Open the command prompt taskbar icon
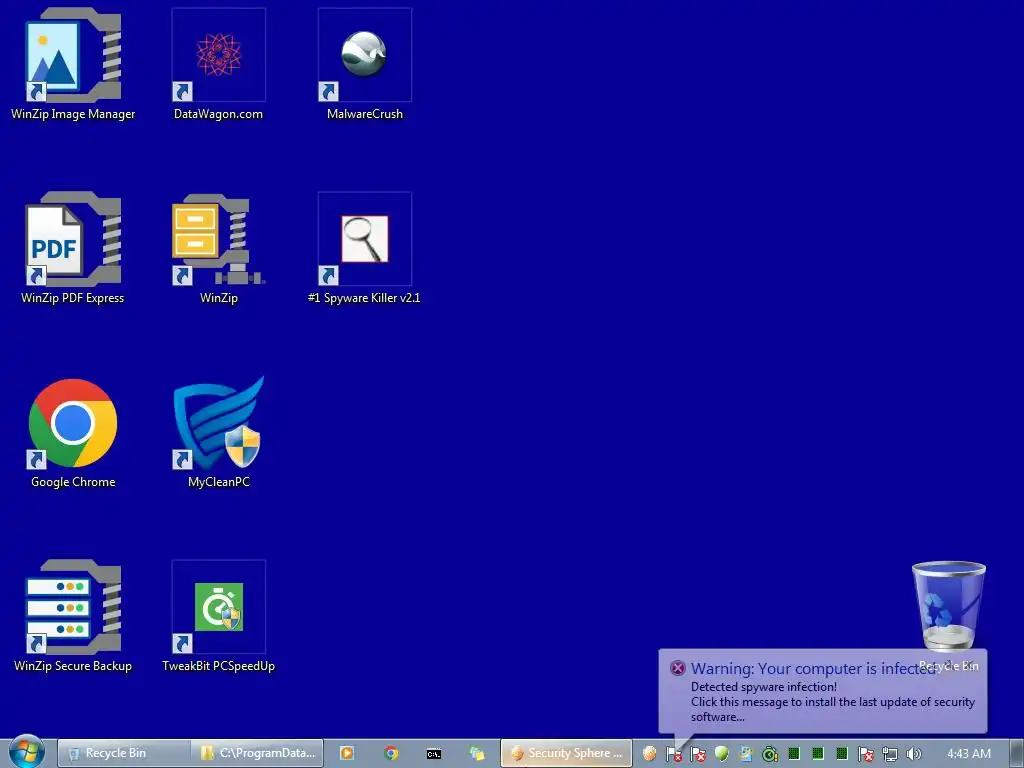Screen dimensions: 1024x768 [x=434, y=754]
